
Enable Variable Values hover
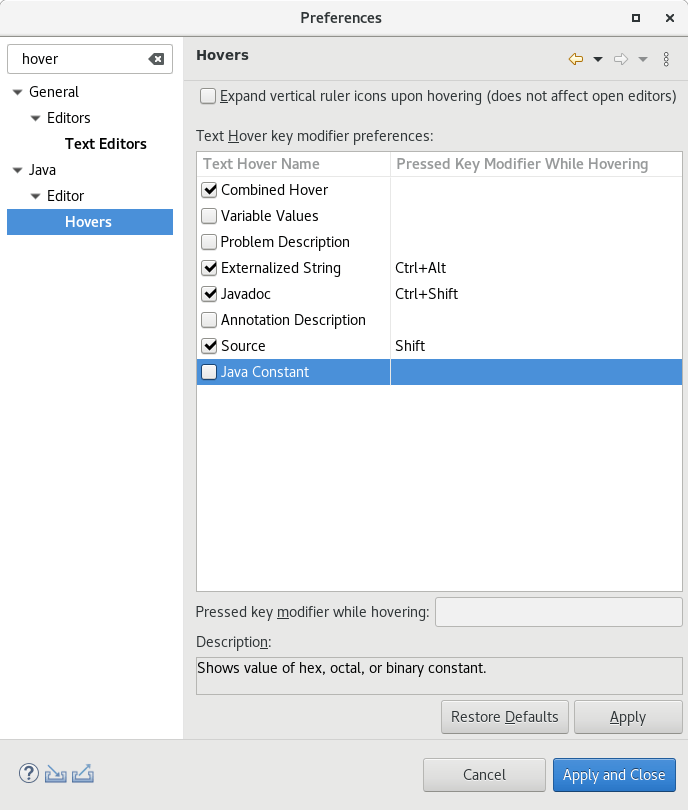point(209,216)
